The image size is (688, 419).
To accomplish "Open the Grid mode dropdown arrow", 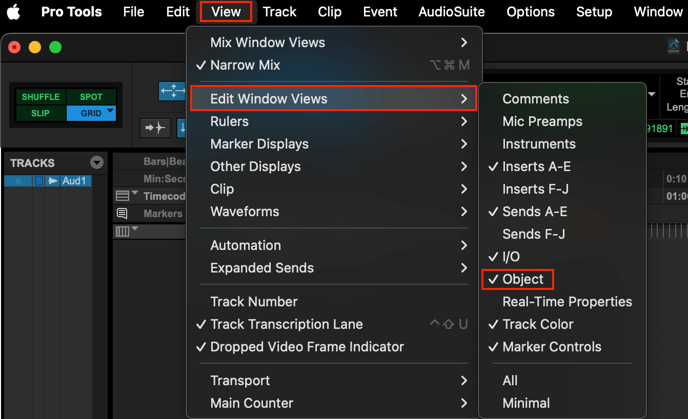I will tap(109, 113).
